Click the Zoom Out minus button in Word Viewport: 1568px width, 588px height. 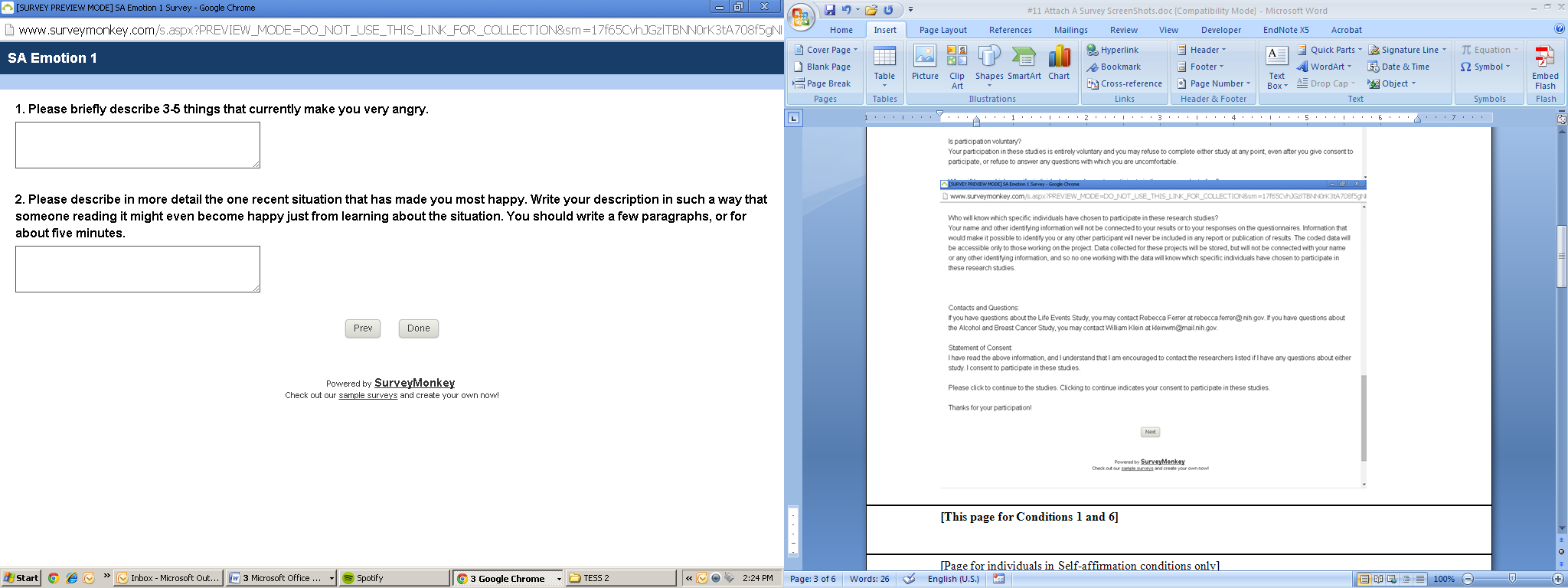(1468, 579)
